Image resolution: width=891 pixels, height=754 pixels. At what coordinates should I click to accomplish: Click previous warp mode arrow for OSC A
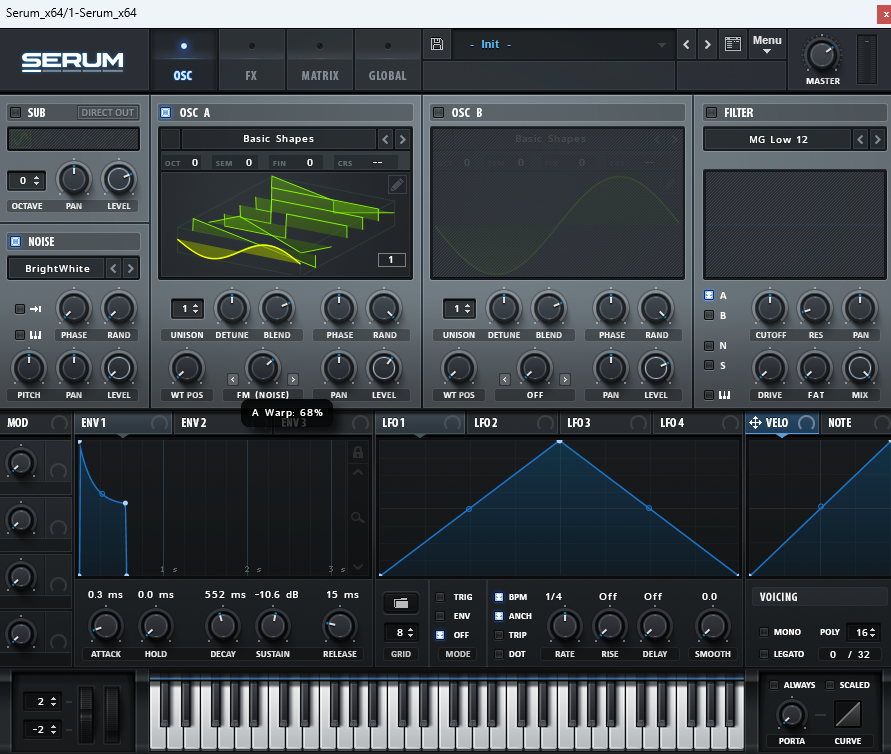point(232,379)
